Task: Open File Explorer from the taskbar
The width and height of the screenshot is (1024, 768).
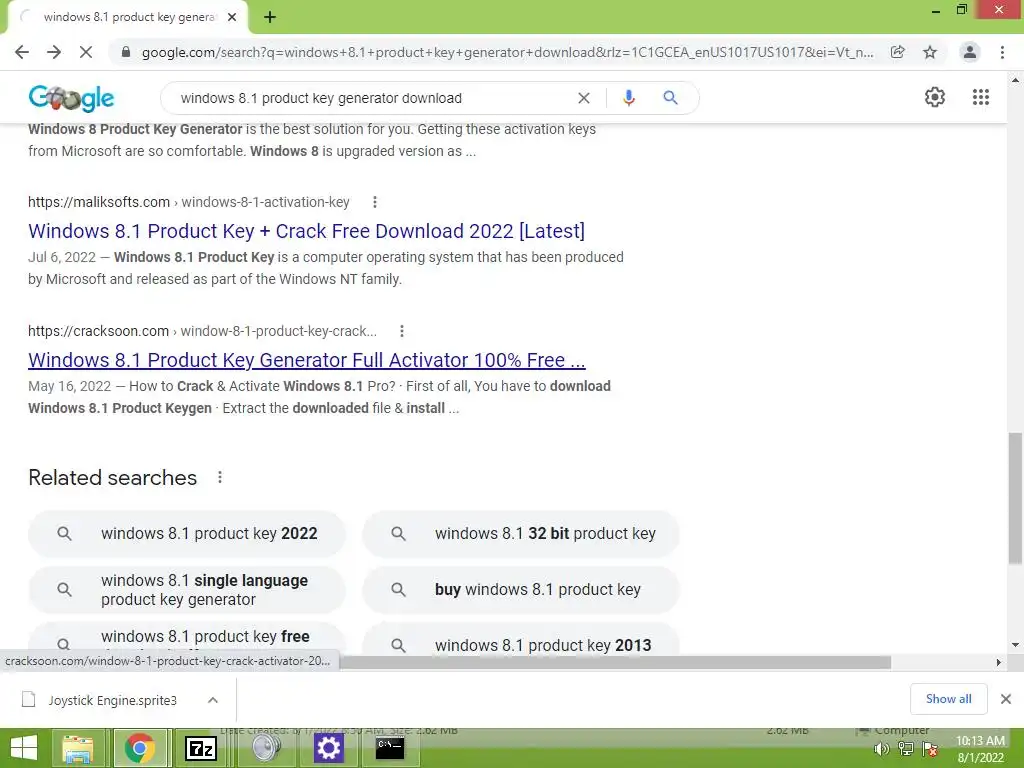Action: click(x=78, y=748)
